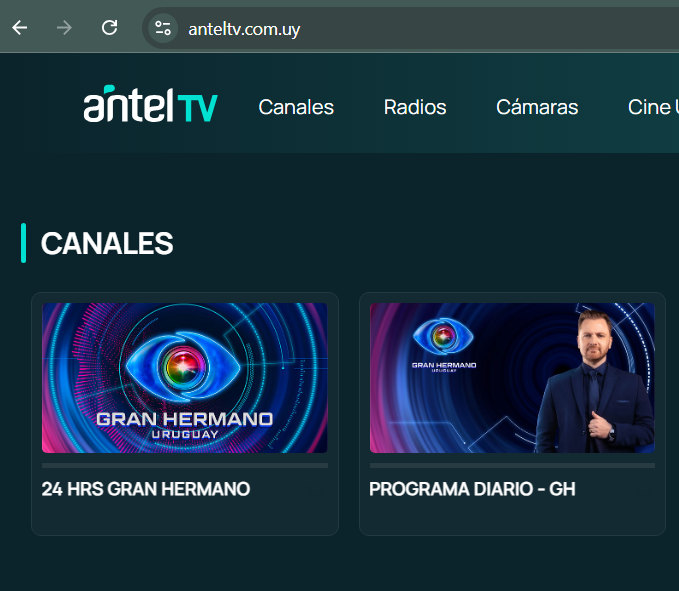Click the Antel TV logo
The image size is (679, 591).
point(151,104)
